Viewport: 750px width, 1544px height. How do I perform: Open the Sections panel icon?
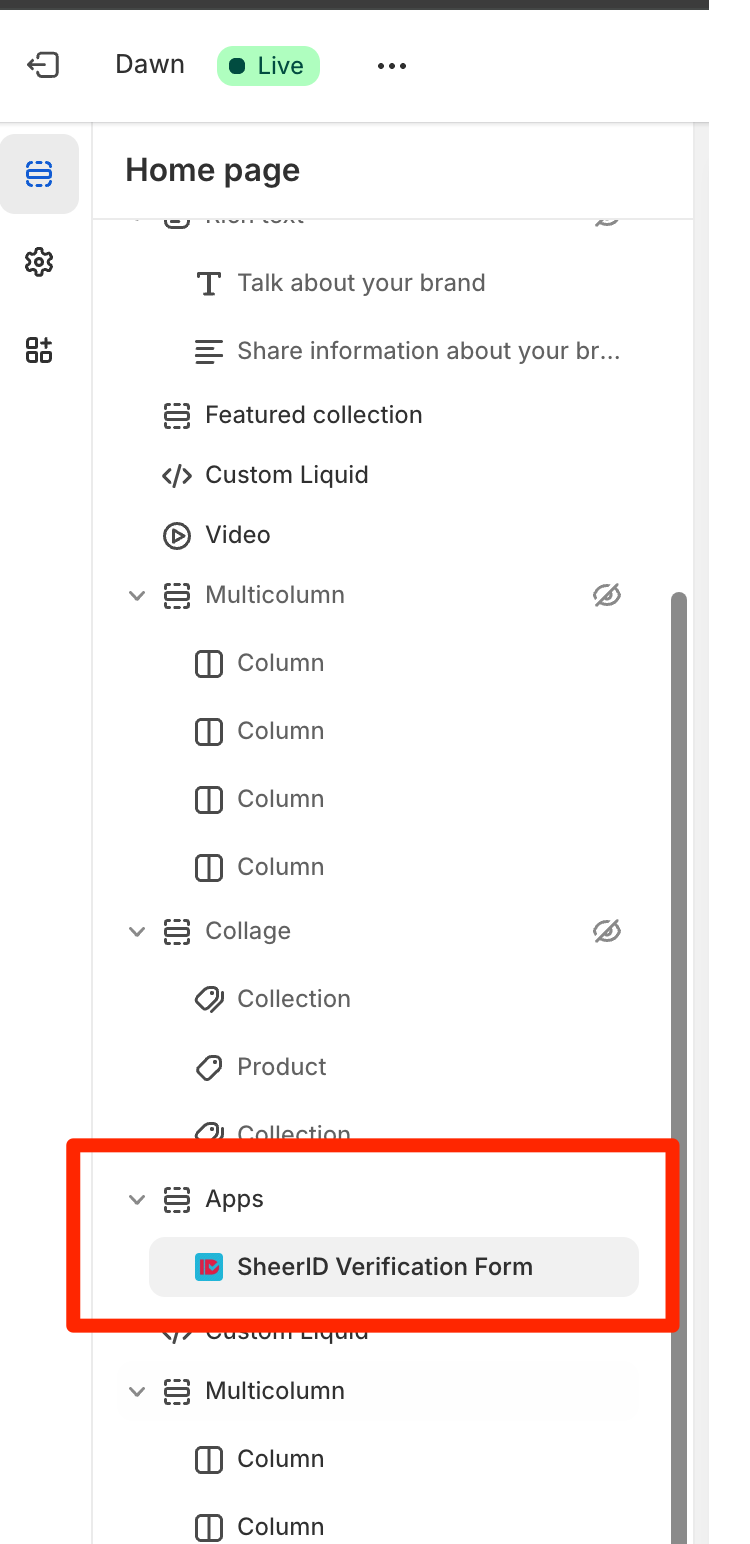[x=39, y=175]
